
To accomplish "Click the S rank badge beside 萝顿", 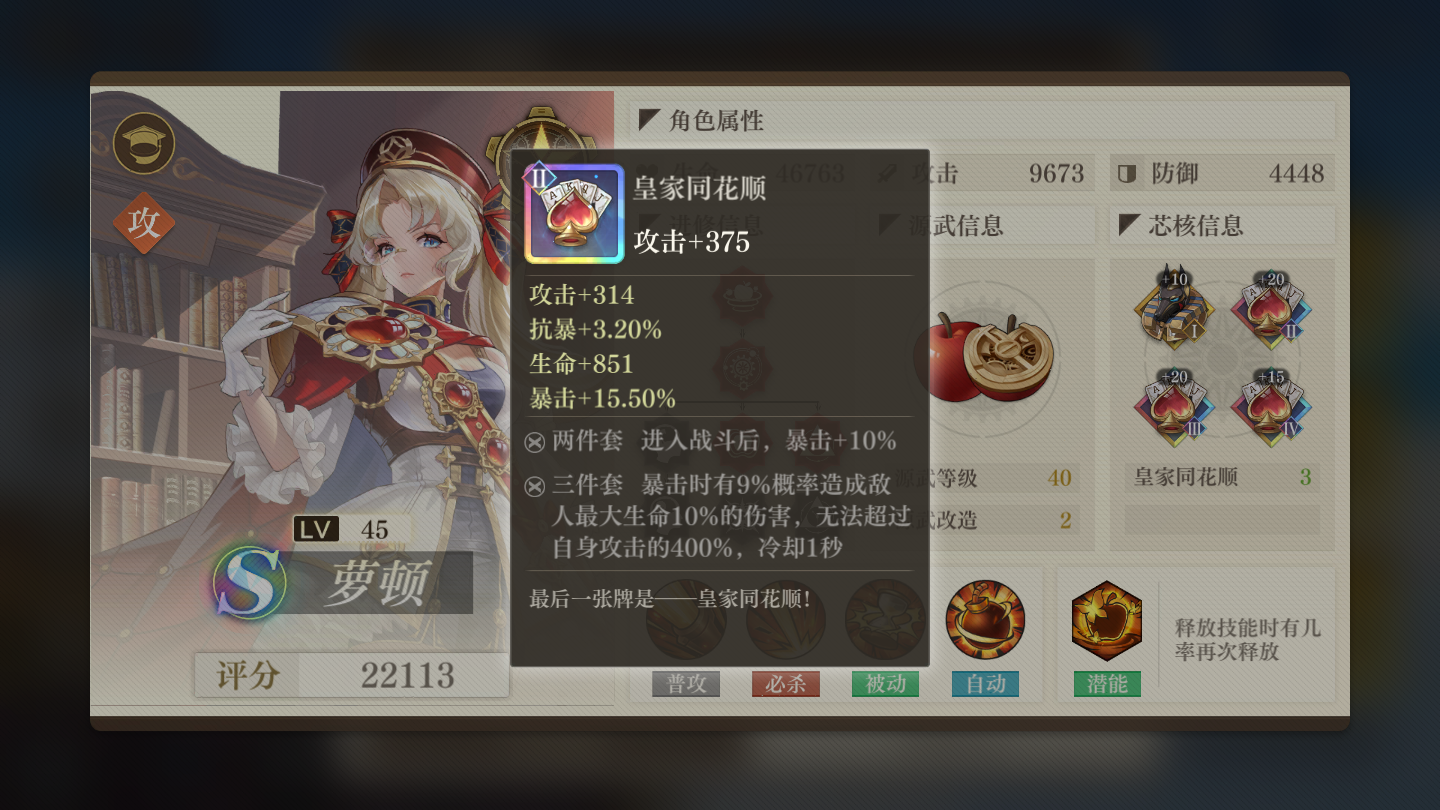I will point(249,583).
